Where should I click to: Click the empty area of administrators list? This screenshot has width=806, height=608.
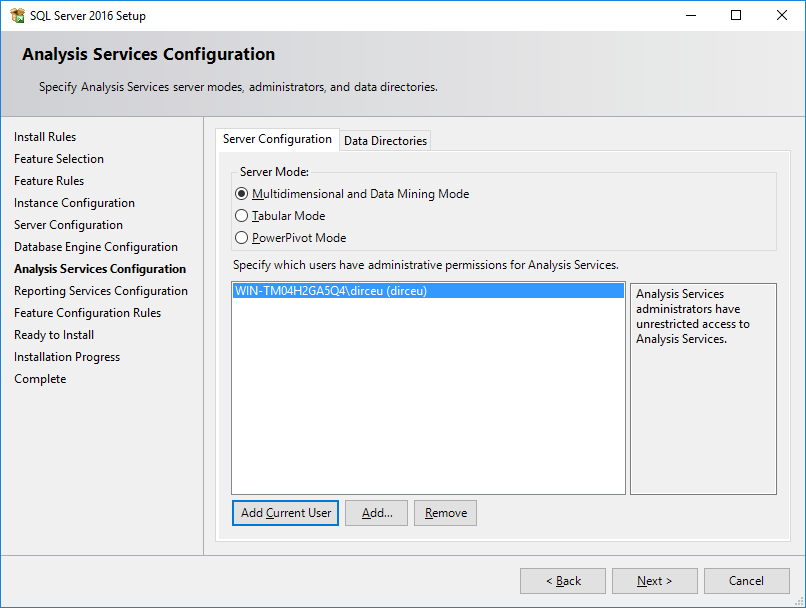pos(428,396)
